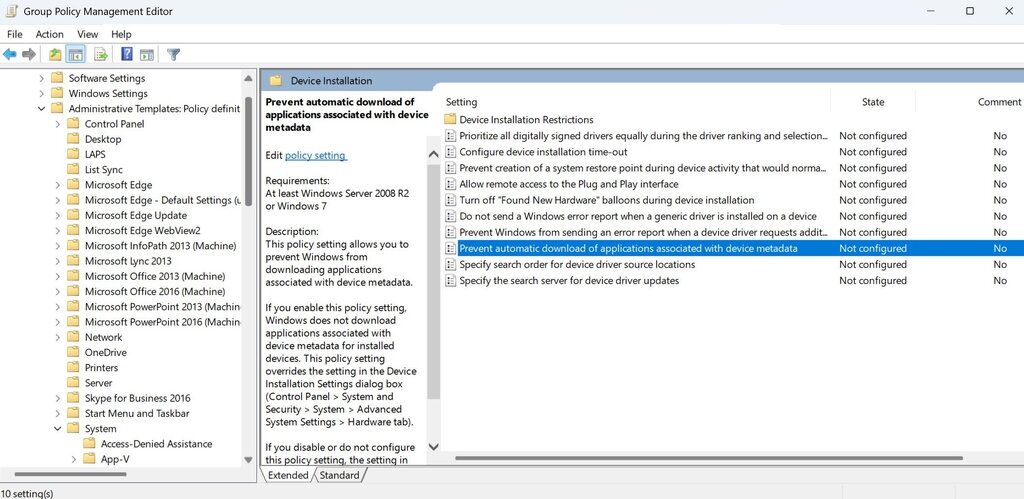This screenshot has width=1024, height=499.
Task: Open the blue Help toolbar icon
Action: click(x=127, y=54)
